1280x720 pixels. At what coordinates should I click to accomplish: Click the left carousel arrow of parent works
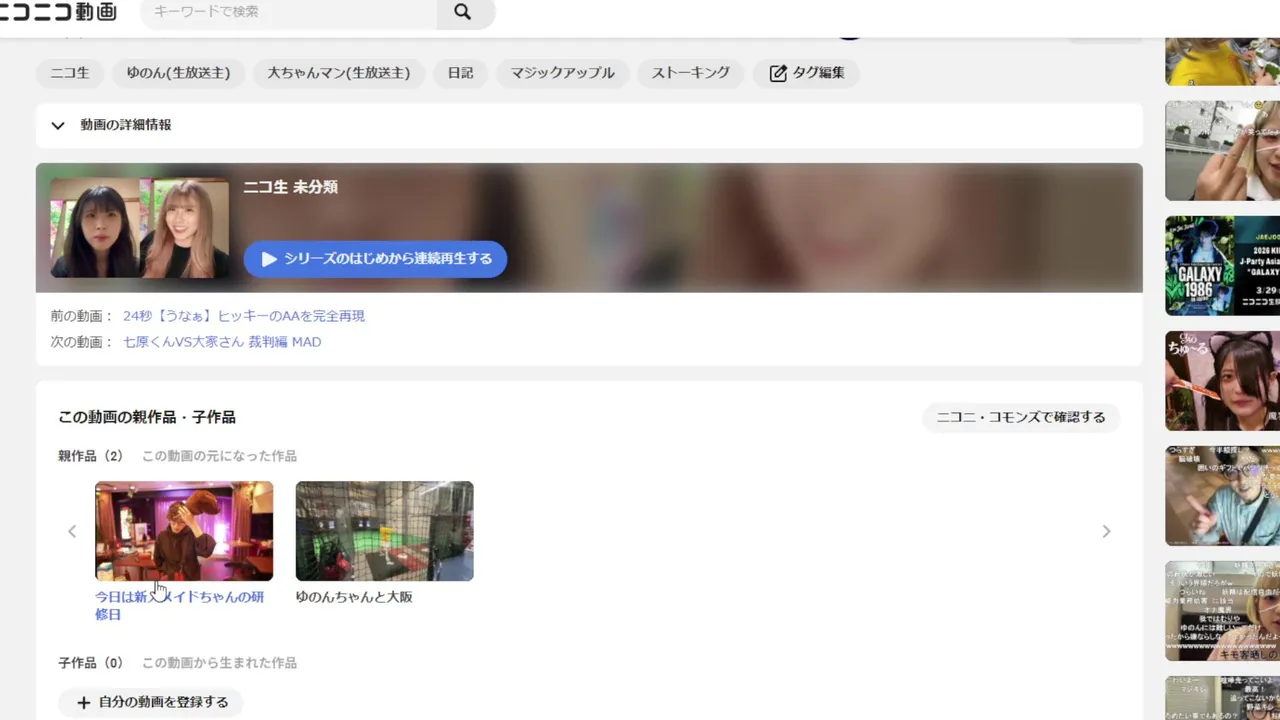point(72,531)
